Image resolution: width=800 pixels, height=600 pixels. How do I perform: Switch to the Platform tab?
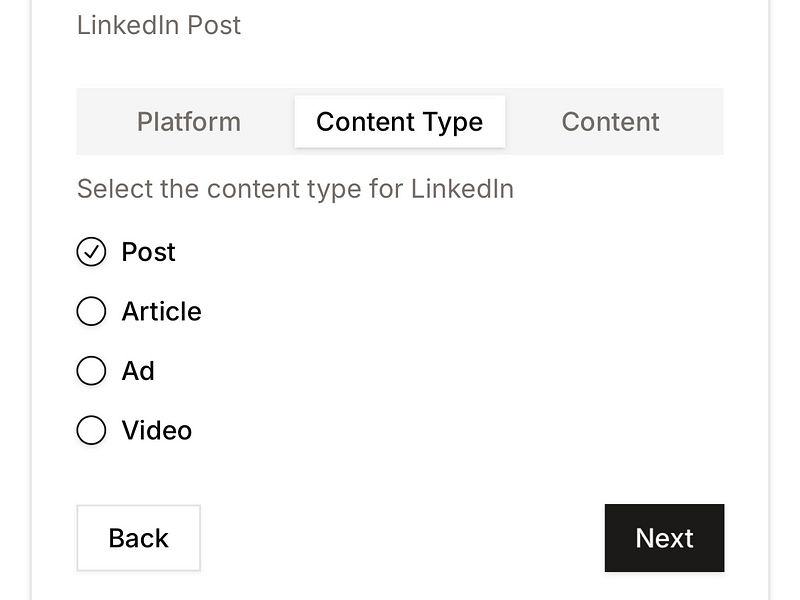tap(188, 121)
